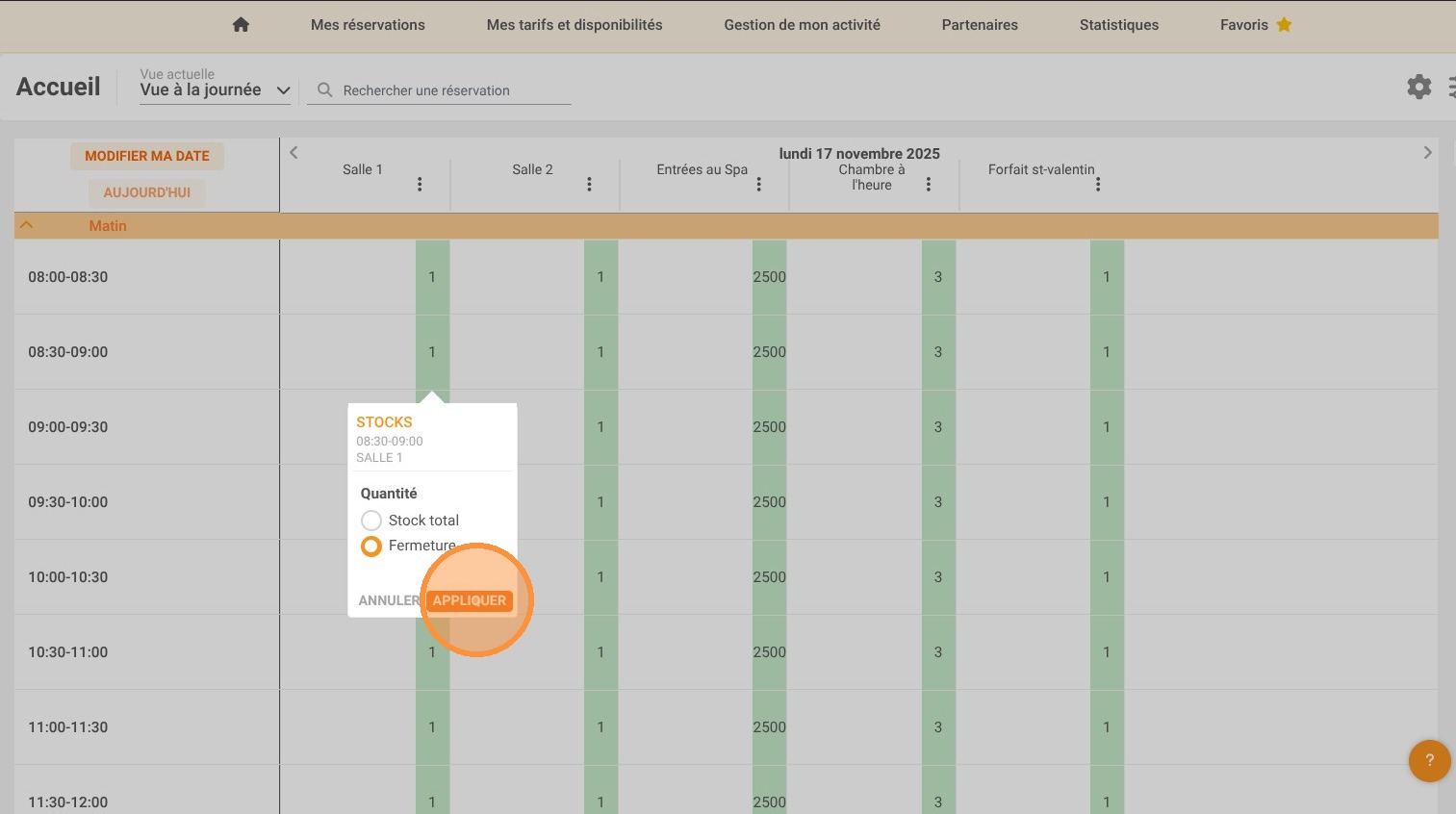Click the Entrées au Spa column header

(702, 169)
